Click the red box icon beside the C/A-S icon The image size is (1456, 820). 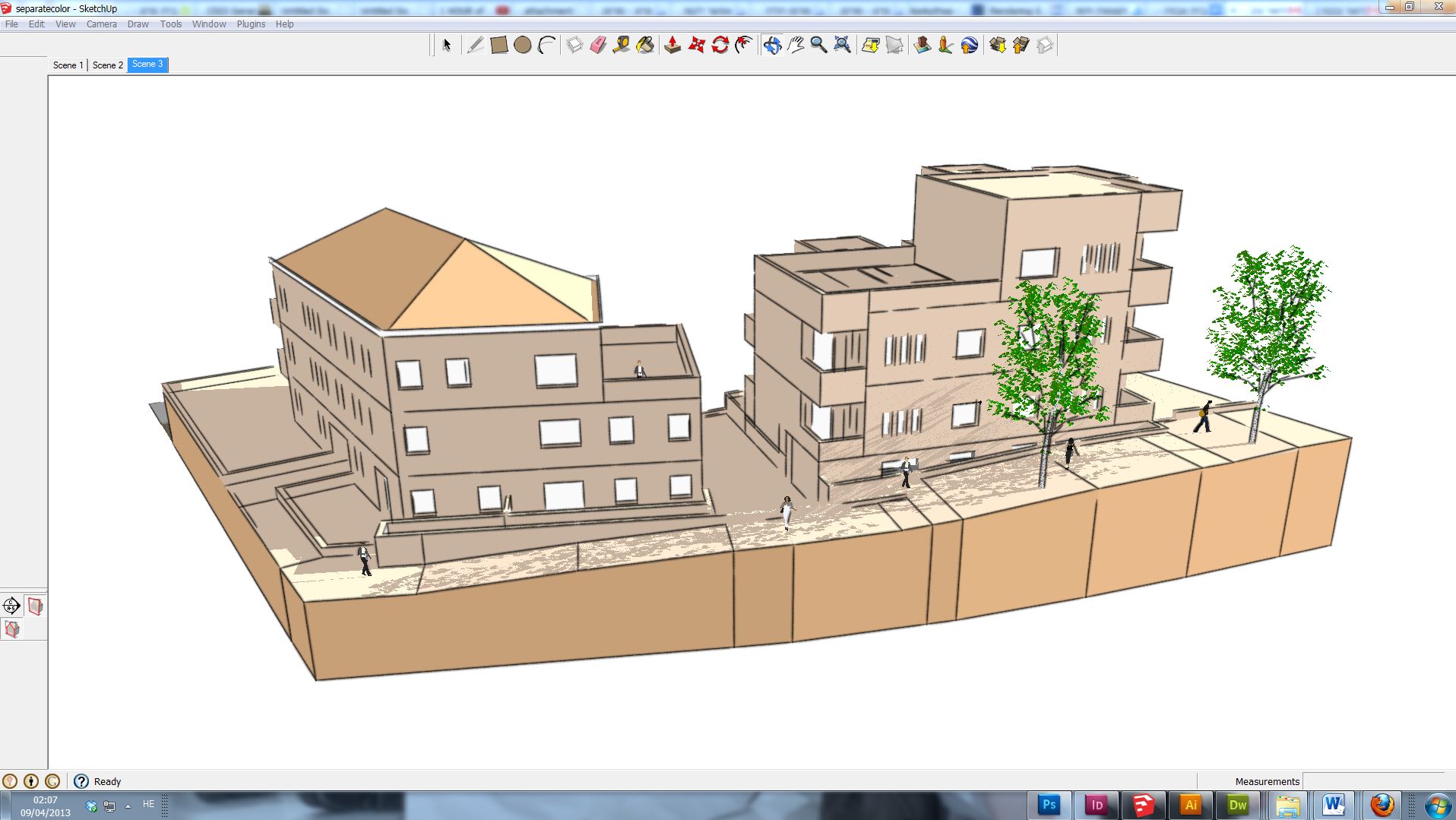coord(35,606)
